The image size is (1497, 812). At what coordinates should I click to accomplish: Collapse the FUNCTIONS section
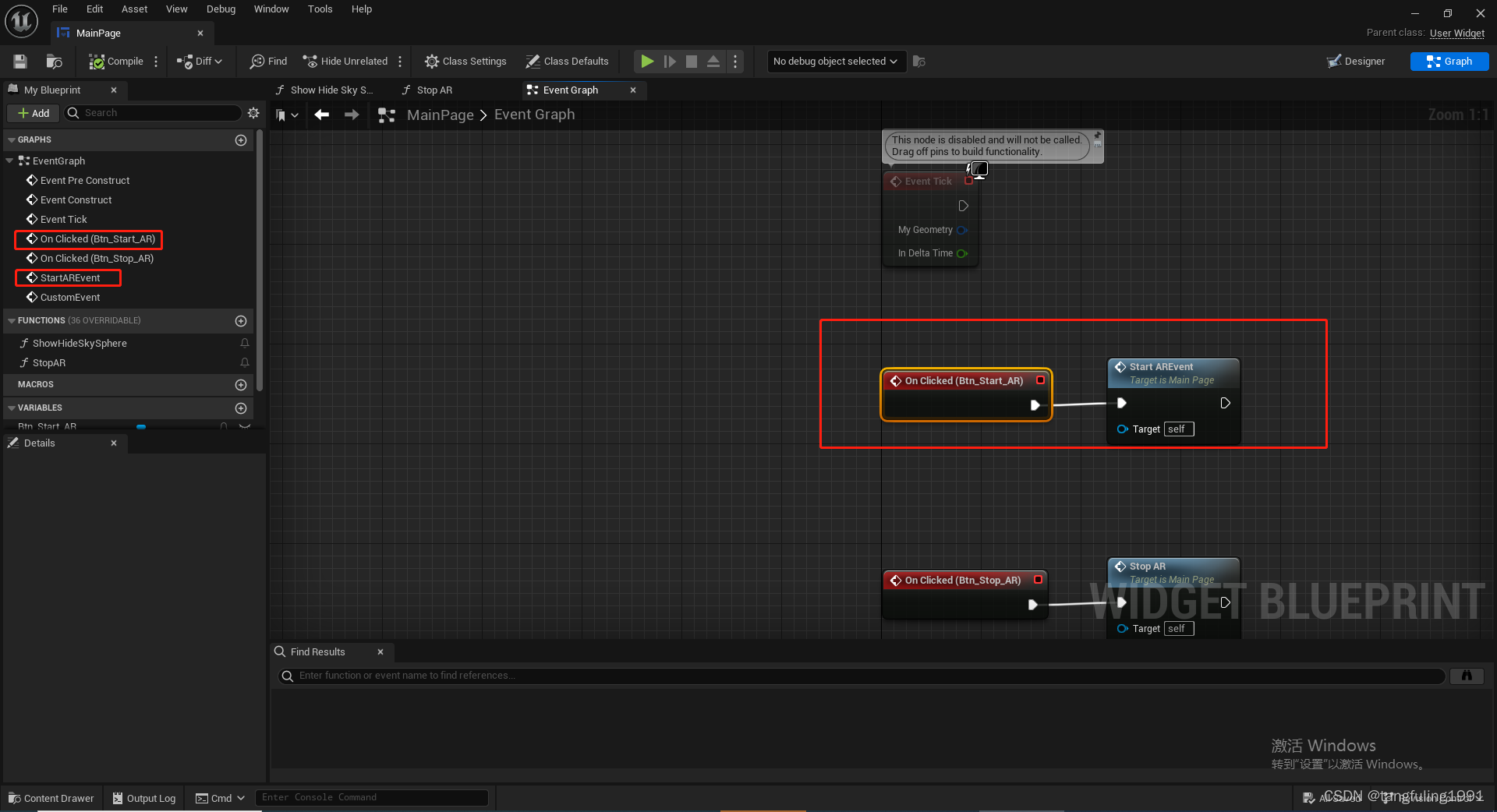coord(12,321)
